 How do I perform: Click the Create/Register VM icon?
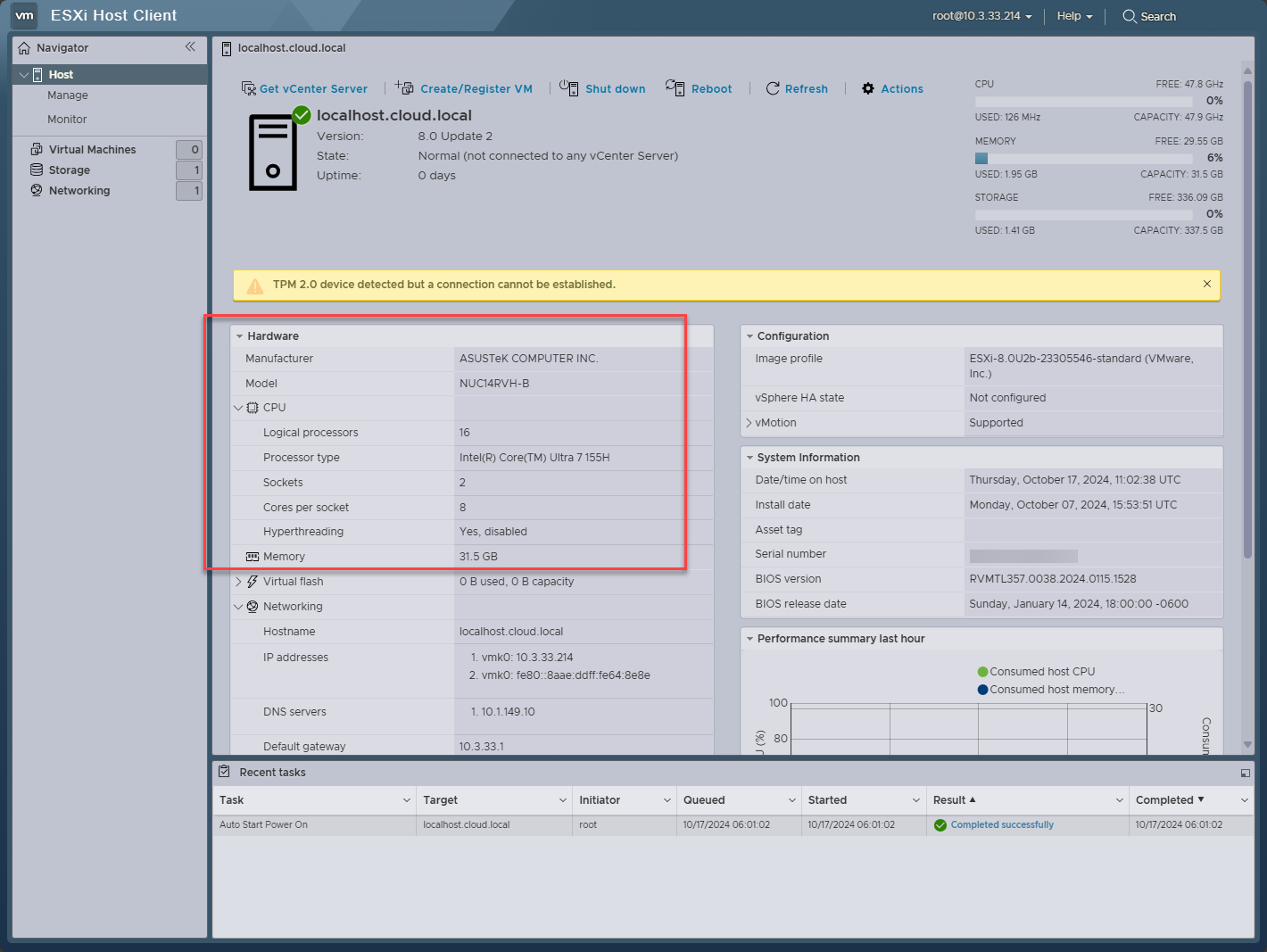coord(405,87)
